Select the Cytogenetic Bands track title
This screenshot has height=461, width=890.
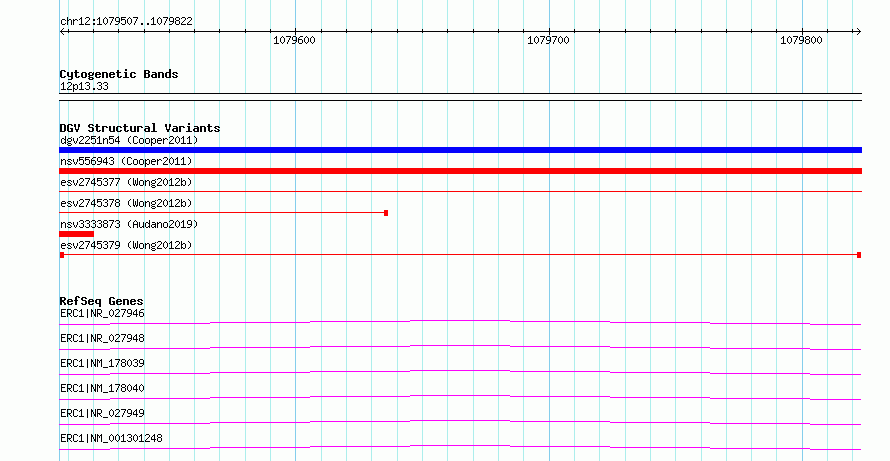119,74
